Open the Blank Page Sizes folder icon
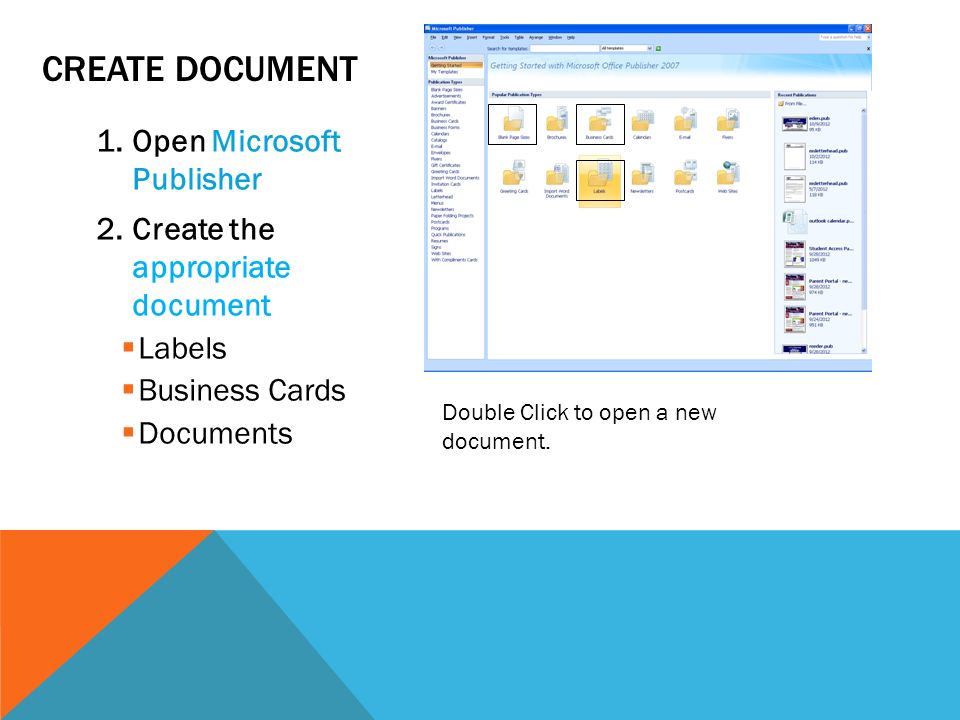The height and width of the screenshot is (720, 960). click(x=513, y=121)
